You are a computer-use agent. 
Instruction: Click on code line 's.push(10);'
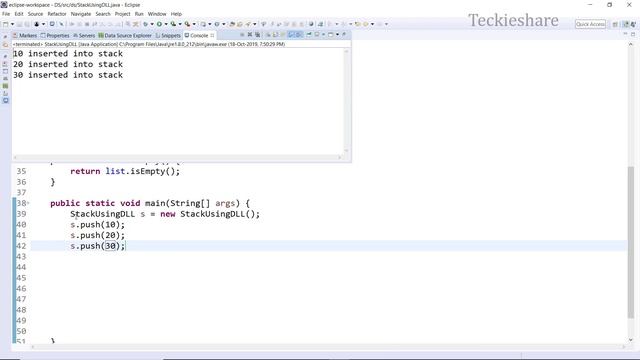pyautogui.click(x=98, y=224)
